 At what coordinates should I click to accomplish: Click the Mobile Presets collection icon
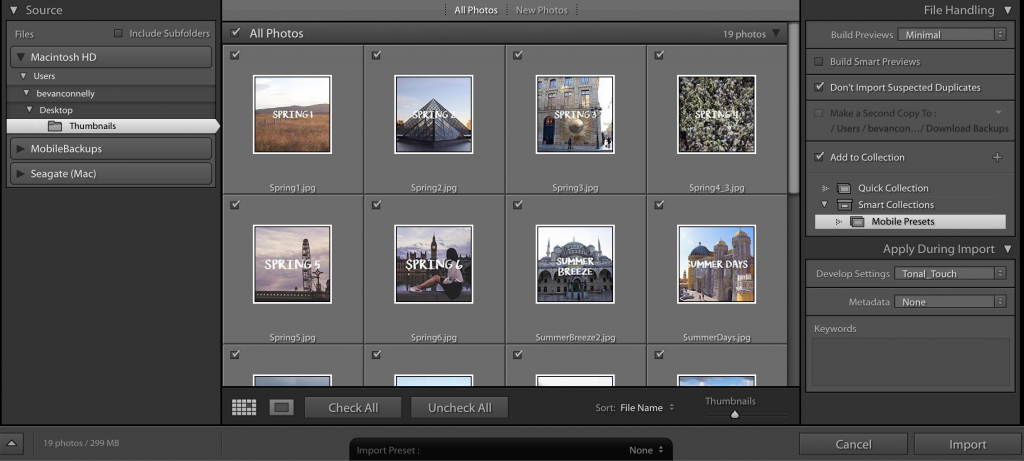tap(857, 222)
